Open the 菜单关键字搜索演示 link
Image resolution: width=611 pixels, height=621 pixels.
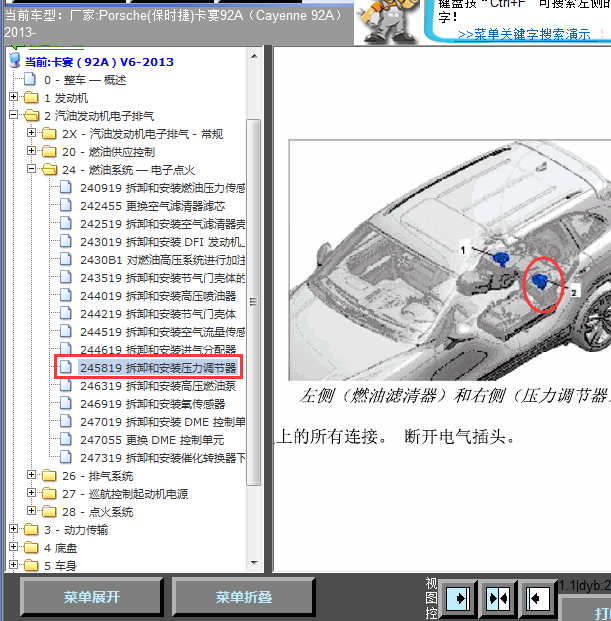524,34
